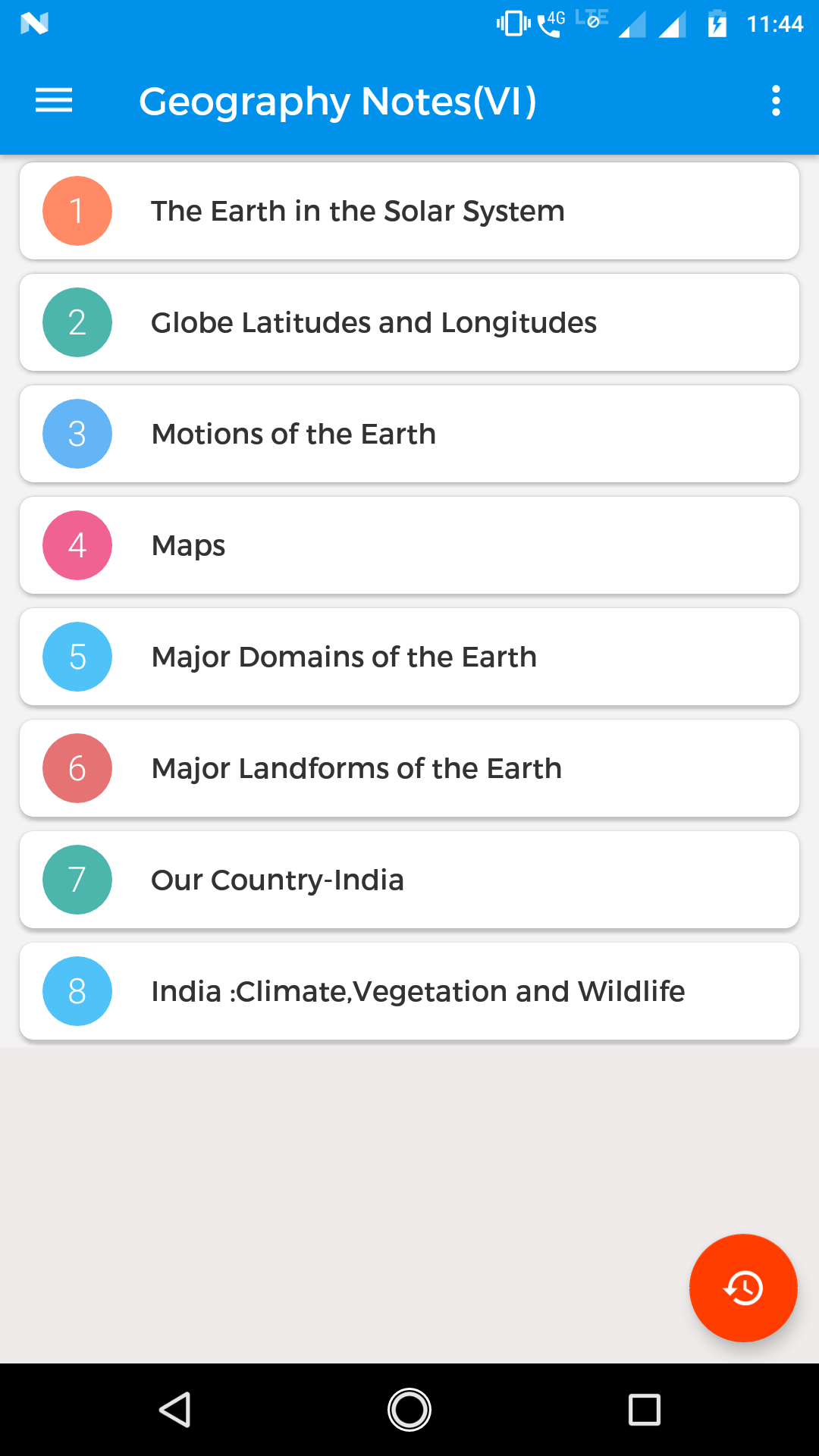Tap the pink number 4 circle
The height and width of the screenshot is (1456, 819).
point(77,545)
